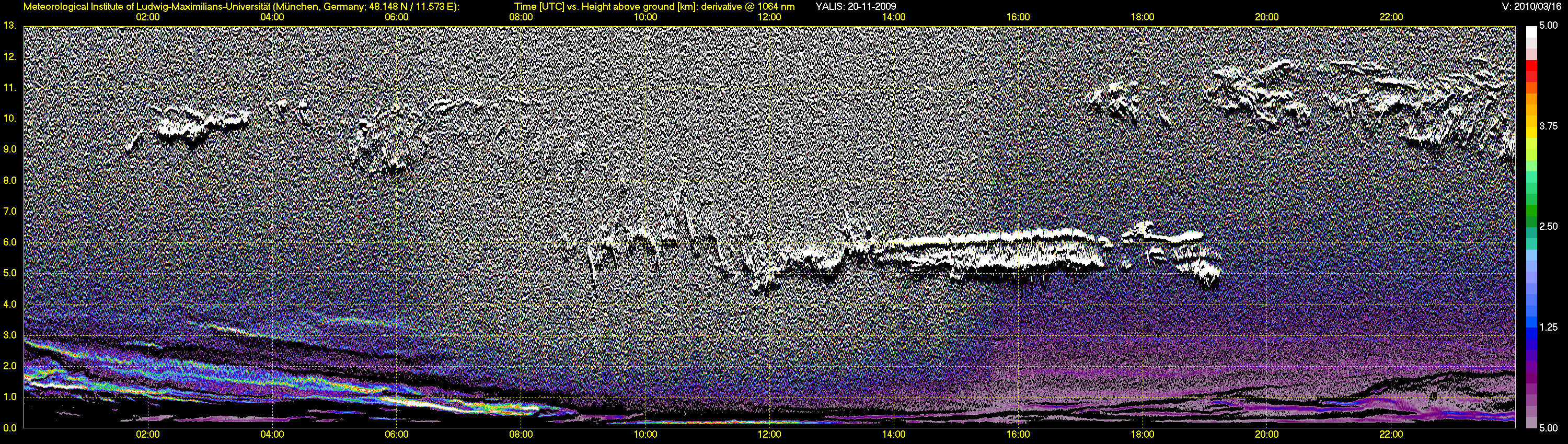Click the 16:00 label on the top time axis

pyautogui.click(x=1018, y=17)
